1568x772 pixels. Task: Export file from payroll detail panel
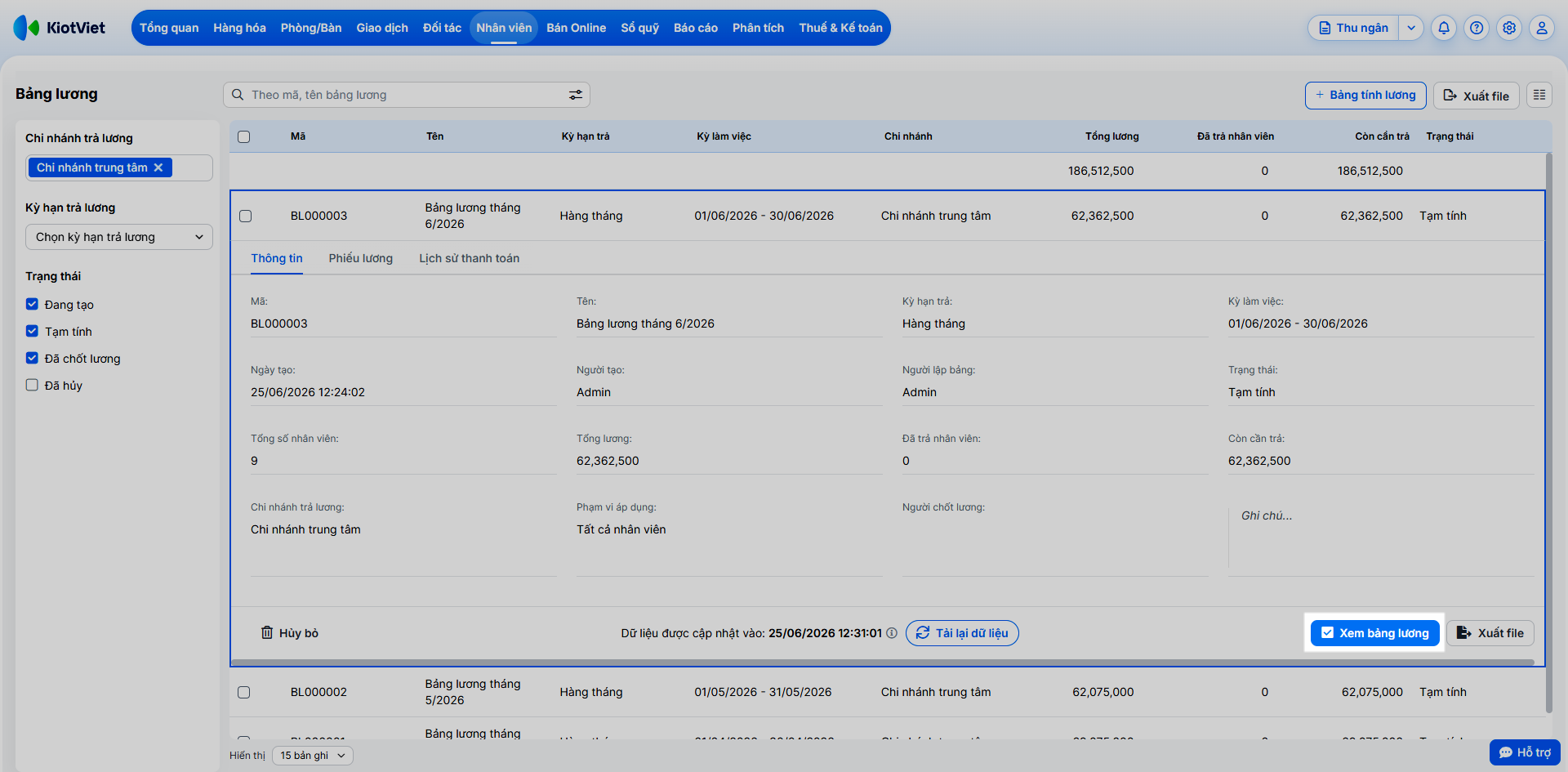pyautogui.click(x=1490, y=633)
